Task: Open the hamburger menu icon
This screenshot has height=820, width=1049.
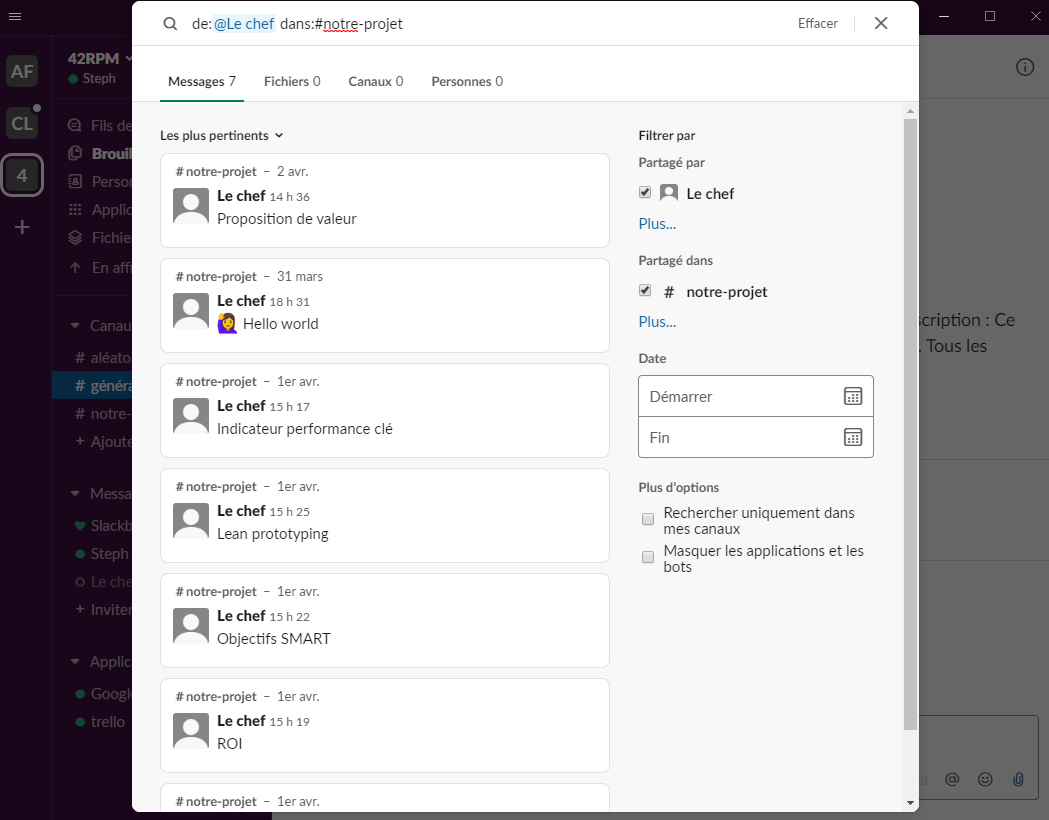Action: point(15,16)
